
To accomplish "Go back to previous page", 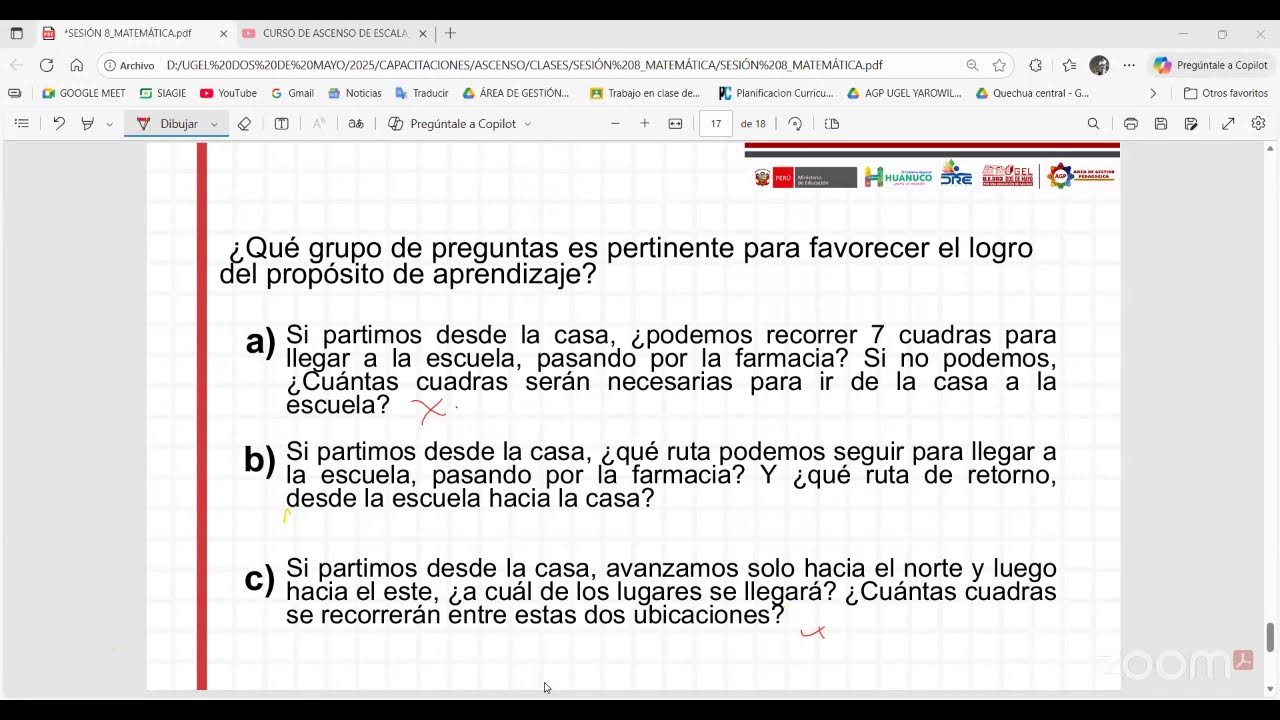I will 16,65.
